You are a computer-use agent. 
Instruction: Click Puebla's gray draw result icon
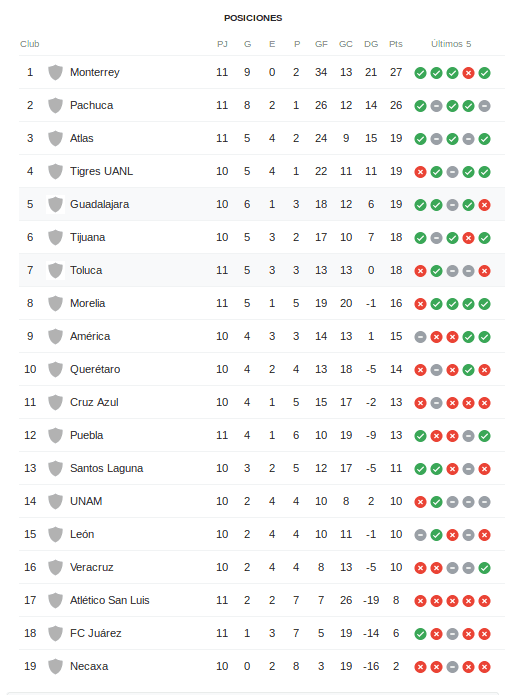(x=468, y=436)
